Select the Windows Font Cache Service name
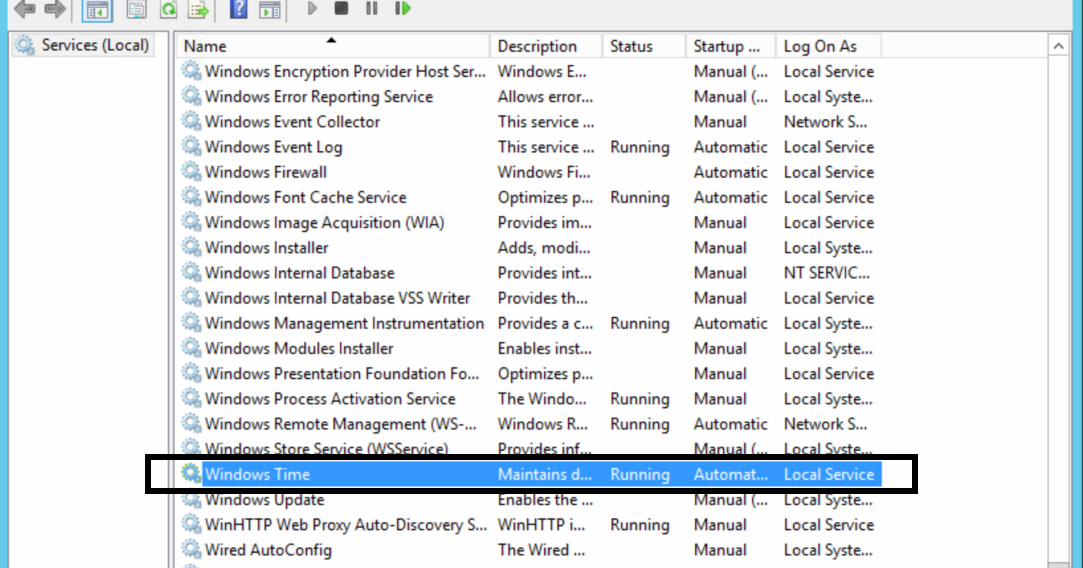 point(305,197)
